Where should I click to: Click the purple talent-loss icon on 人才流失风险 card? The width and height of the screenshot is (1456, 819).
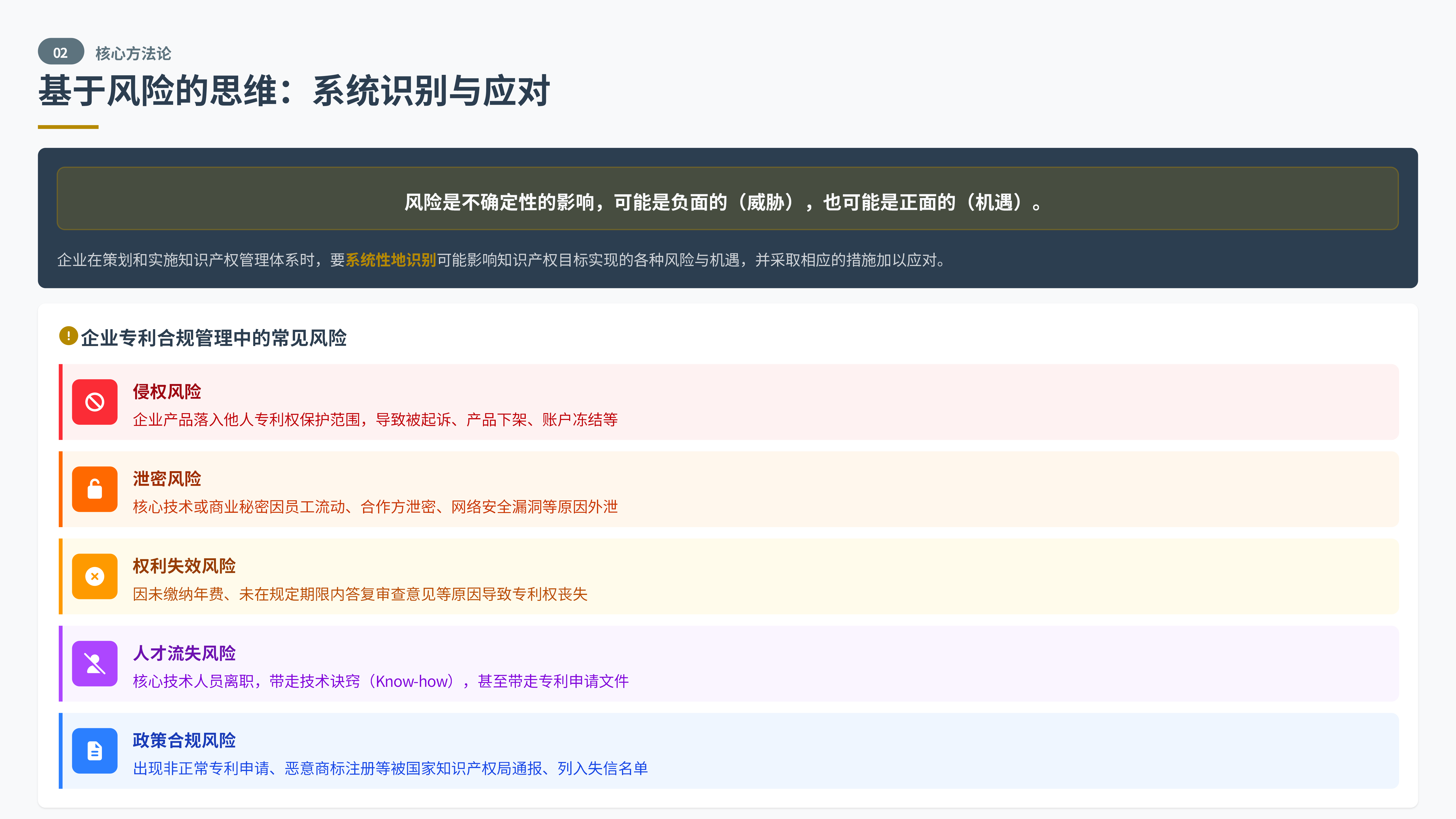pos(94,664)
